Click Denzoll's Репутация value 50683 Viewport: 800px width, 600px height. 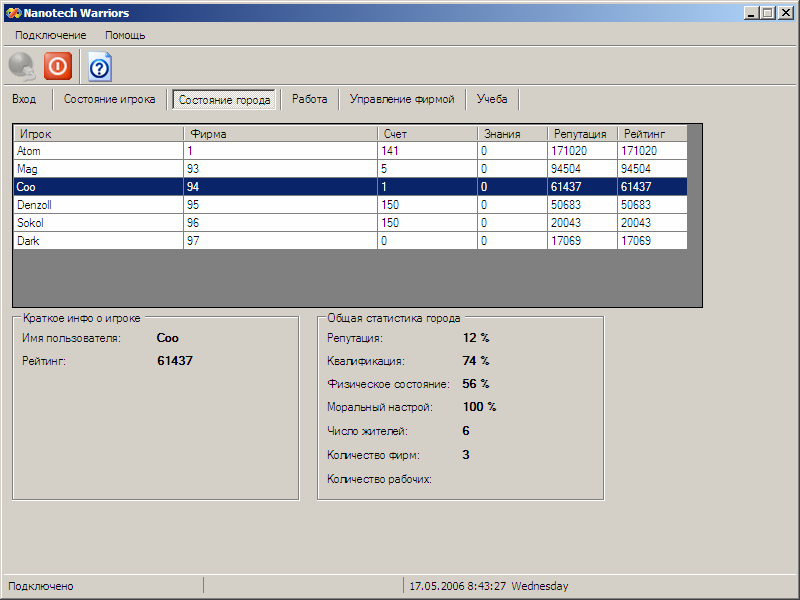point(582,205)
